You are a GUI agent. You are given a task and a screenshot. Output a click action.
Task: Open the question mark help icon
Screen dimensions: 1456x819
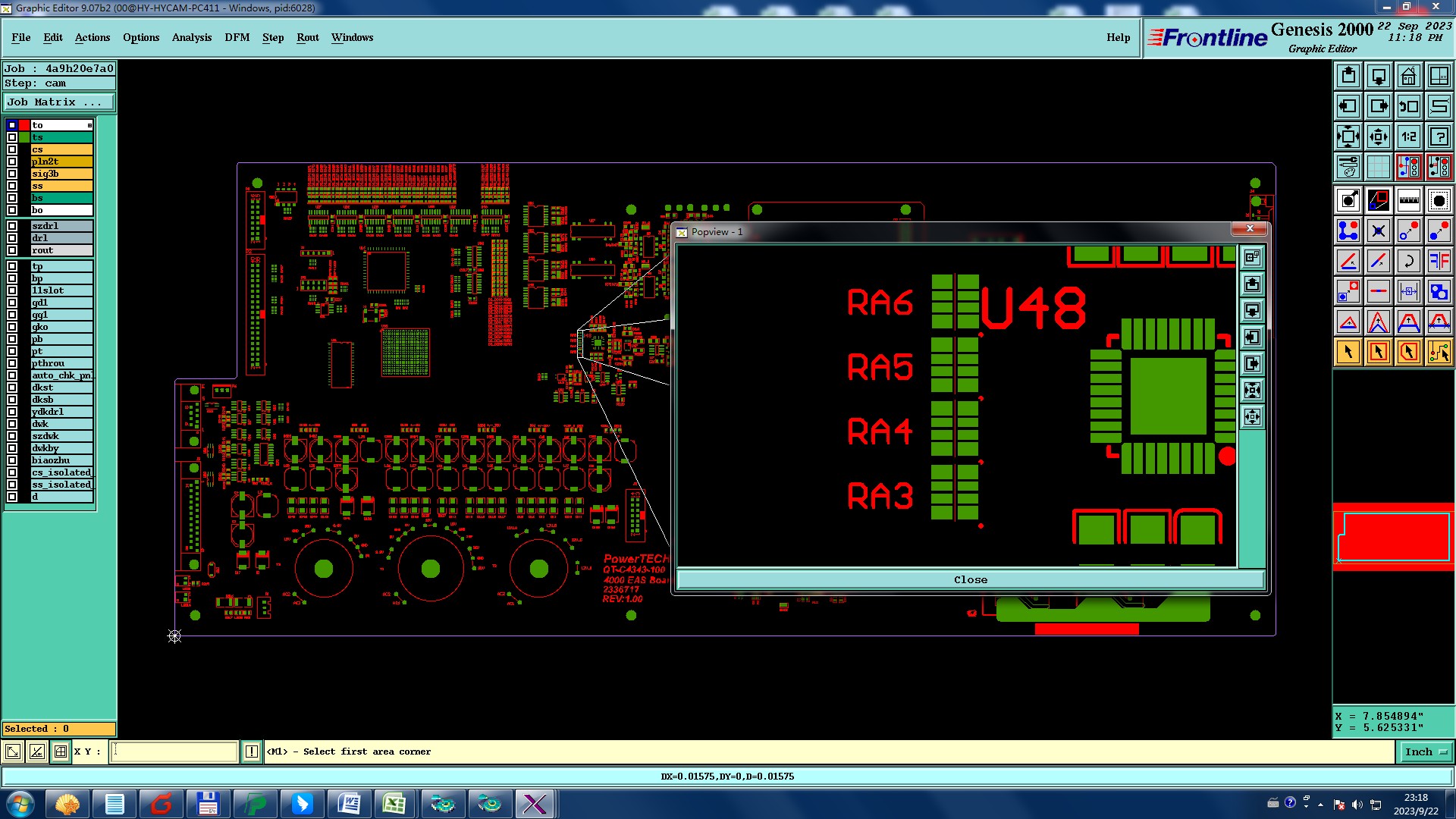[x=1439, y=136]
